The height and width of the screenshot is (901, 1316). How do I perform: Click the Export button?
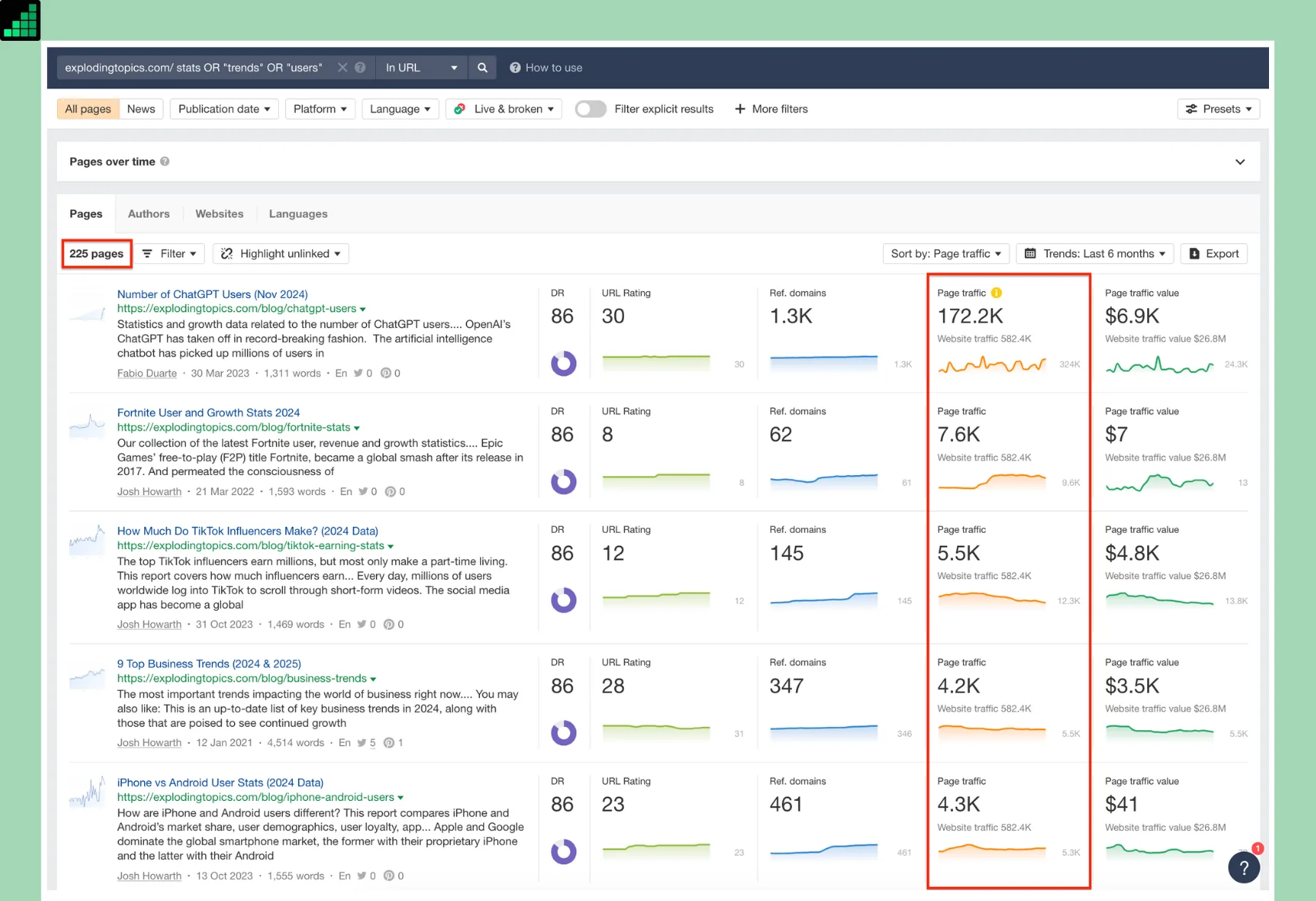coord(1214,253)
